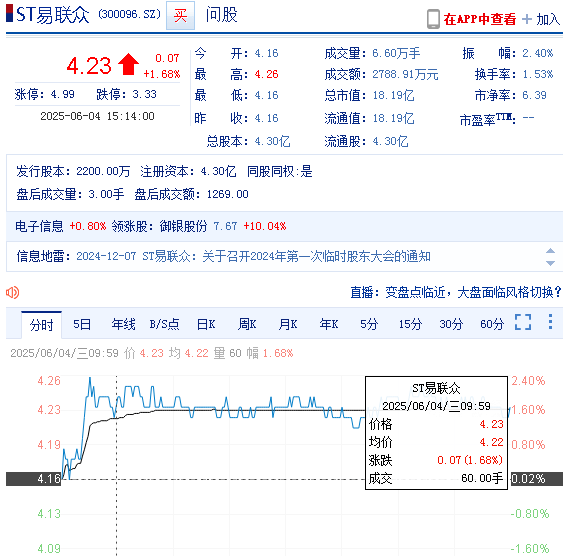The image size is (563, 556).
Task: Open the 年线 chart tab
Action: (x=123, y=324)
